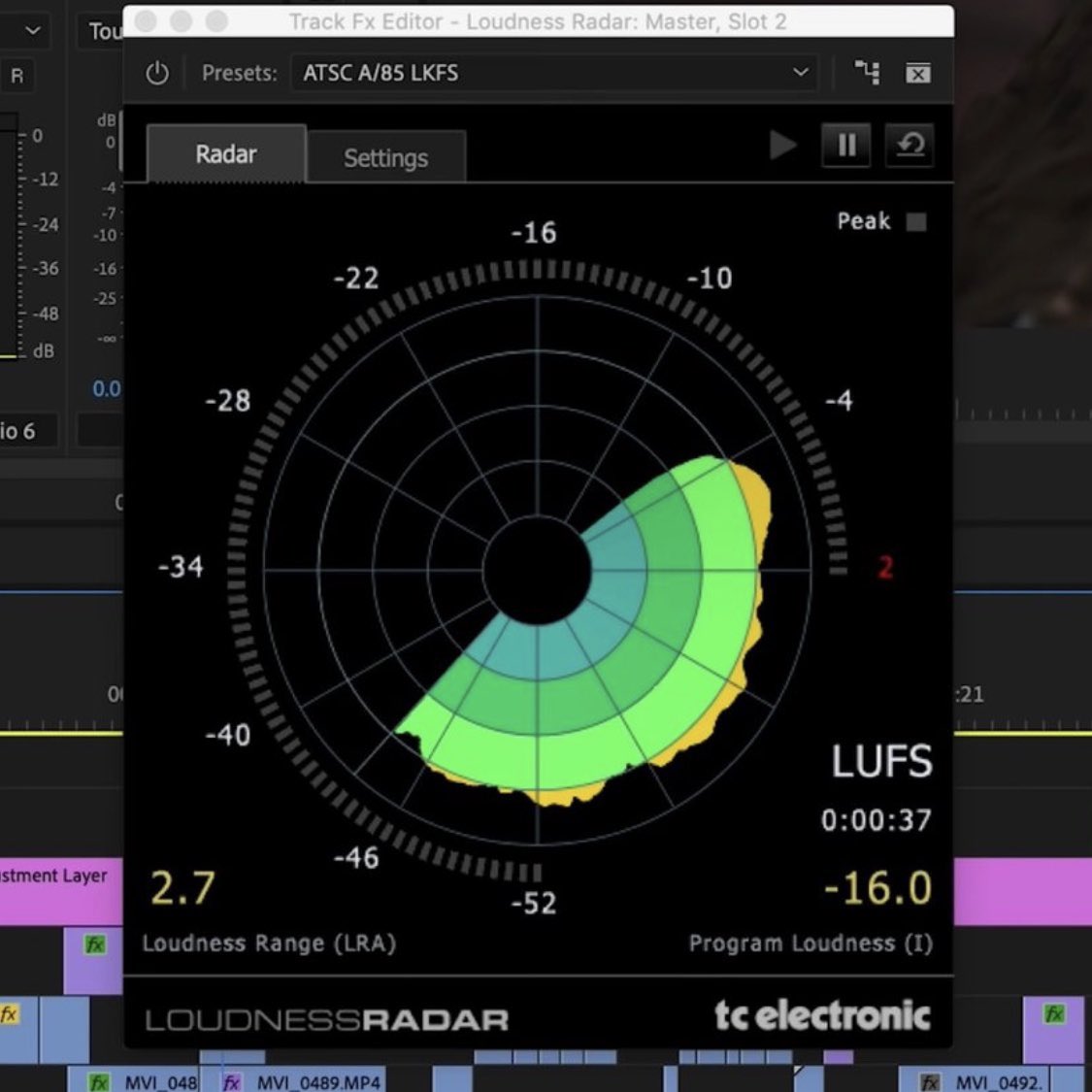The width and height of the screenshot is (1092, 1092).
Task: Click the blue 0.0 volume value in mixer
Action: [x=107, y=388]
